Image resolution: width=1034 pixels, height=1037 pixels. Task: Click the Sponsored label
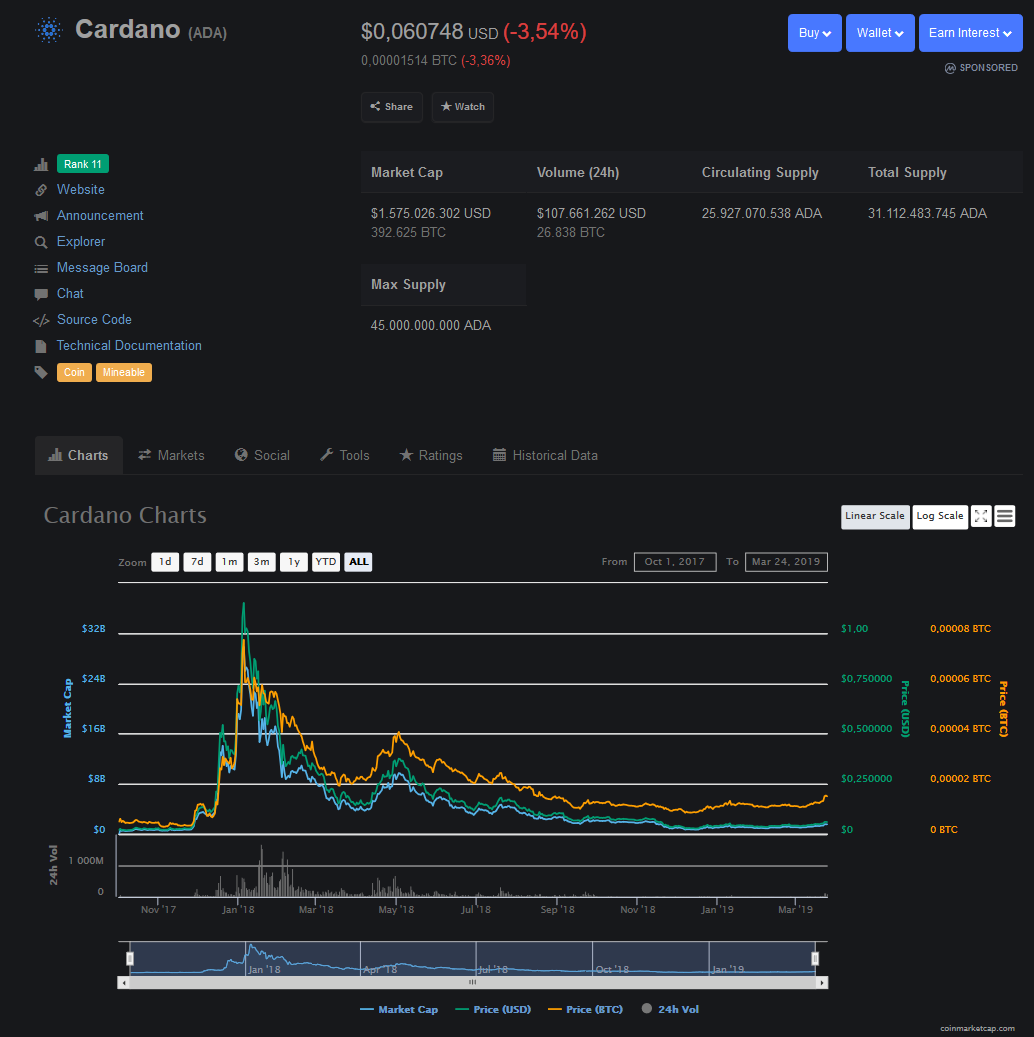pyautogui.click(x=981, y=68)
